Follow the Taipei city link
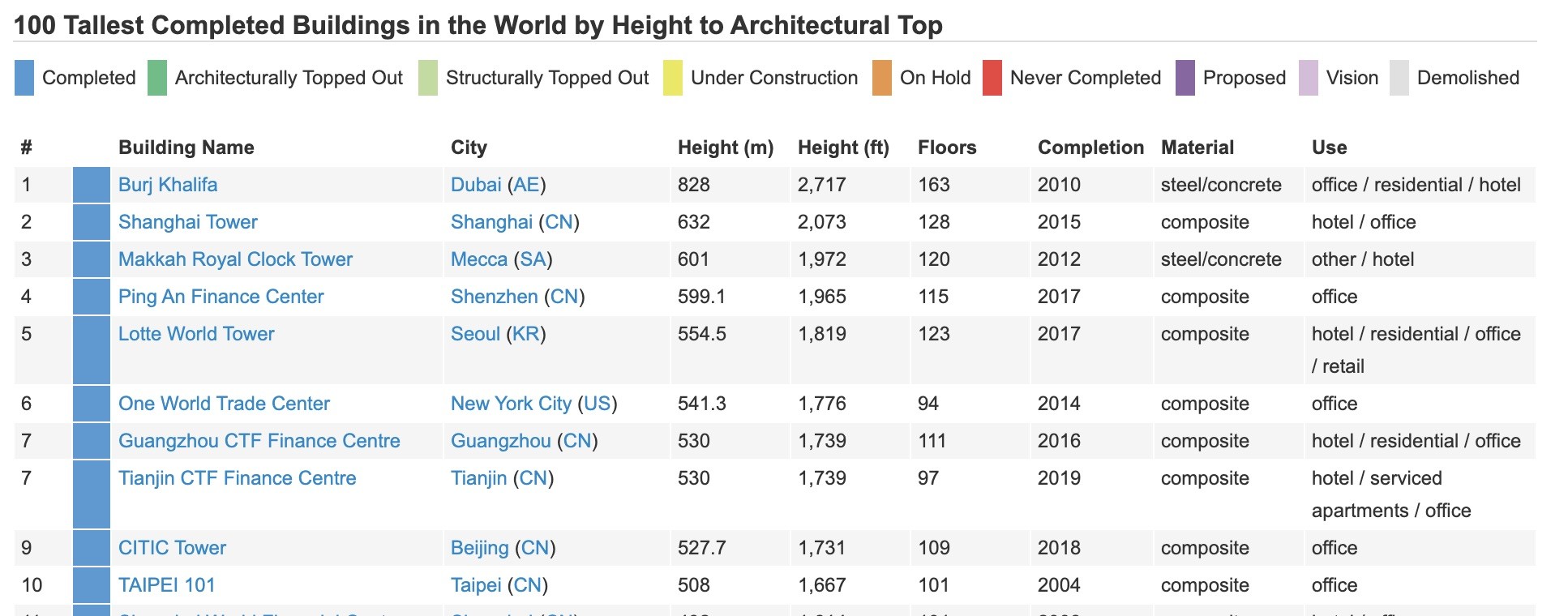Screen dimensions: 1568x616 (476, 585)
